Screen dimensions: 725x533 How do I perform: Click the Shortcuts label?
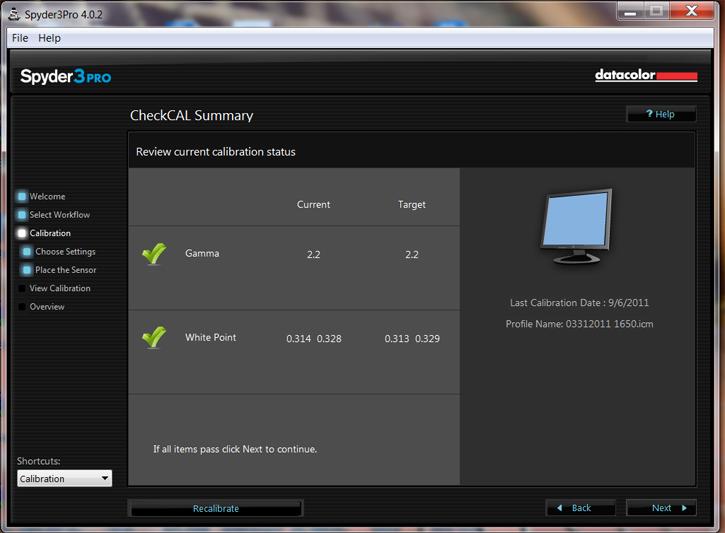click(x=39, y=461)
